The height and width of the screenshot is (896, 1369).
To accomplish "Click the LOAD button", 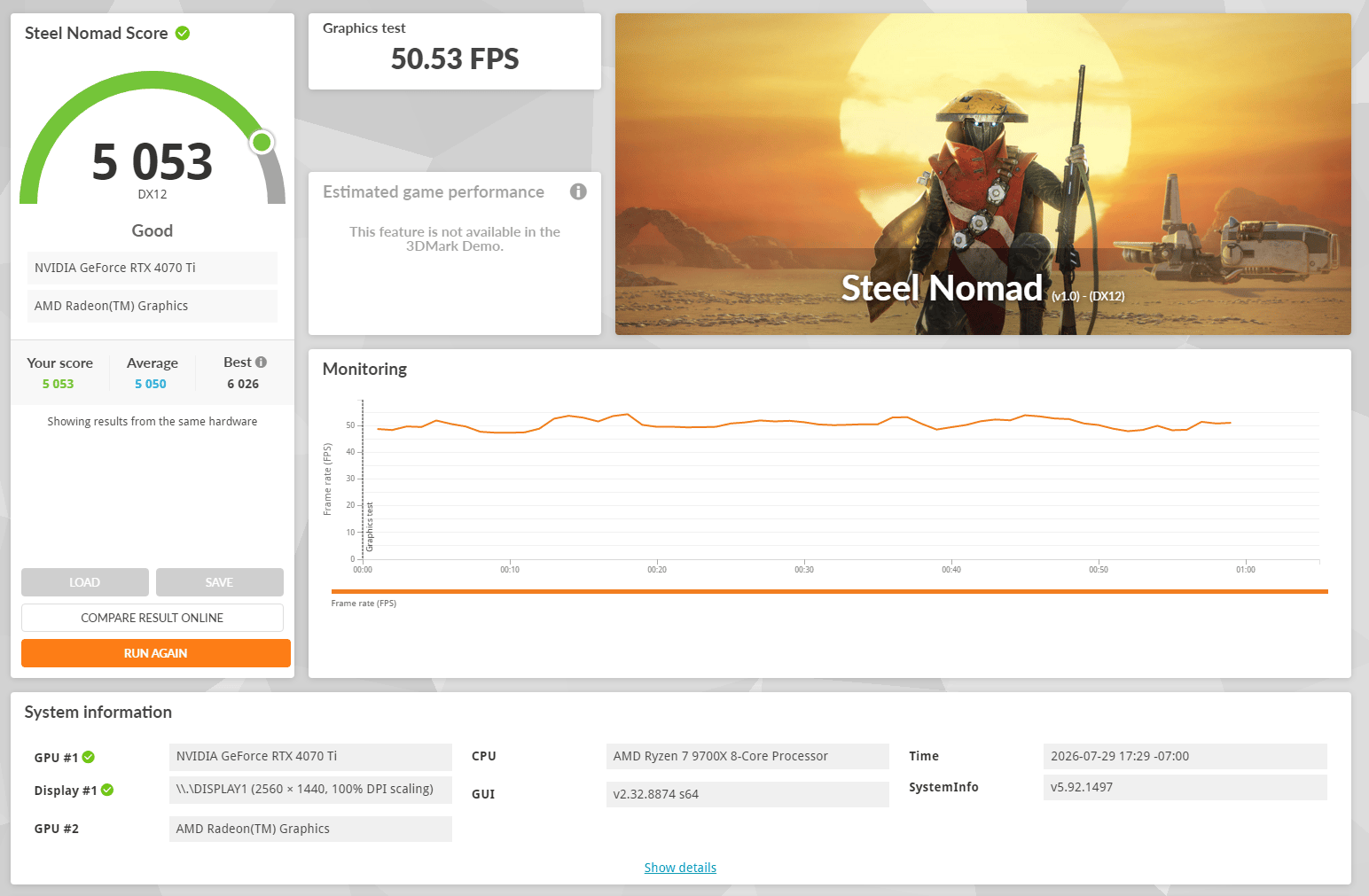I will 85,582.
